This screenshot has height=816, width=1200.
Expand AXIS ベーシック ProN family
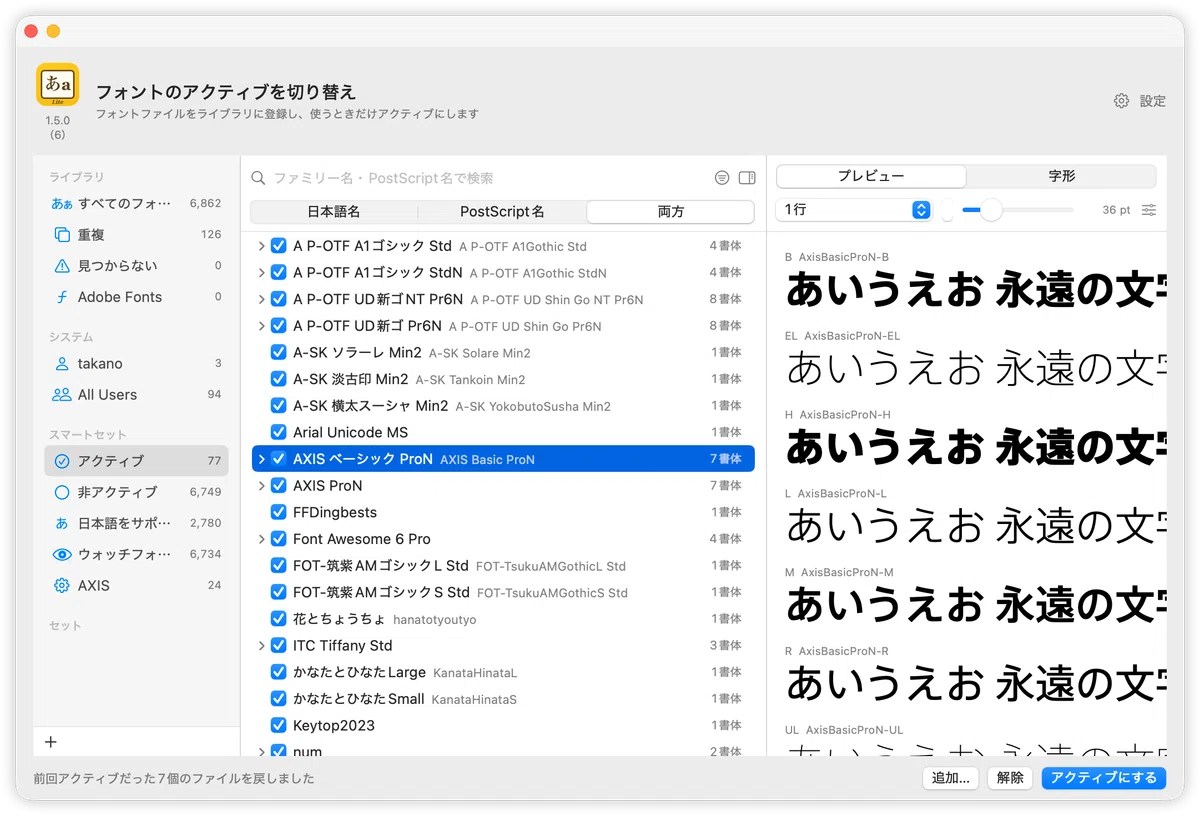click(262, 459)
